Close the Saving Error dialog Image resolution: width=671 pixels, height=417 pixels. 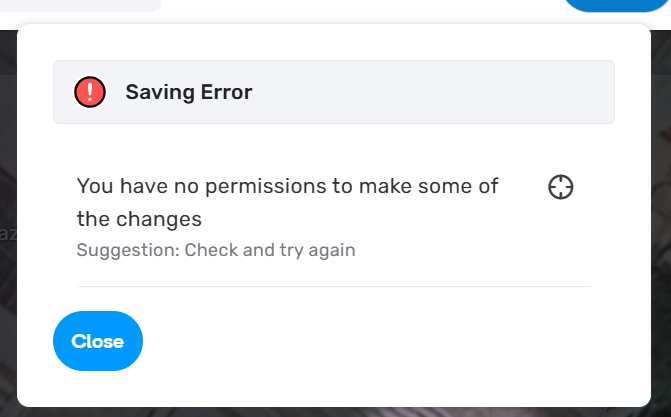pos(98,341)
